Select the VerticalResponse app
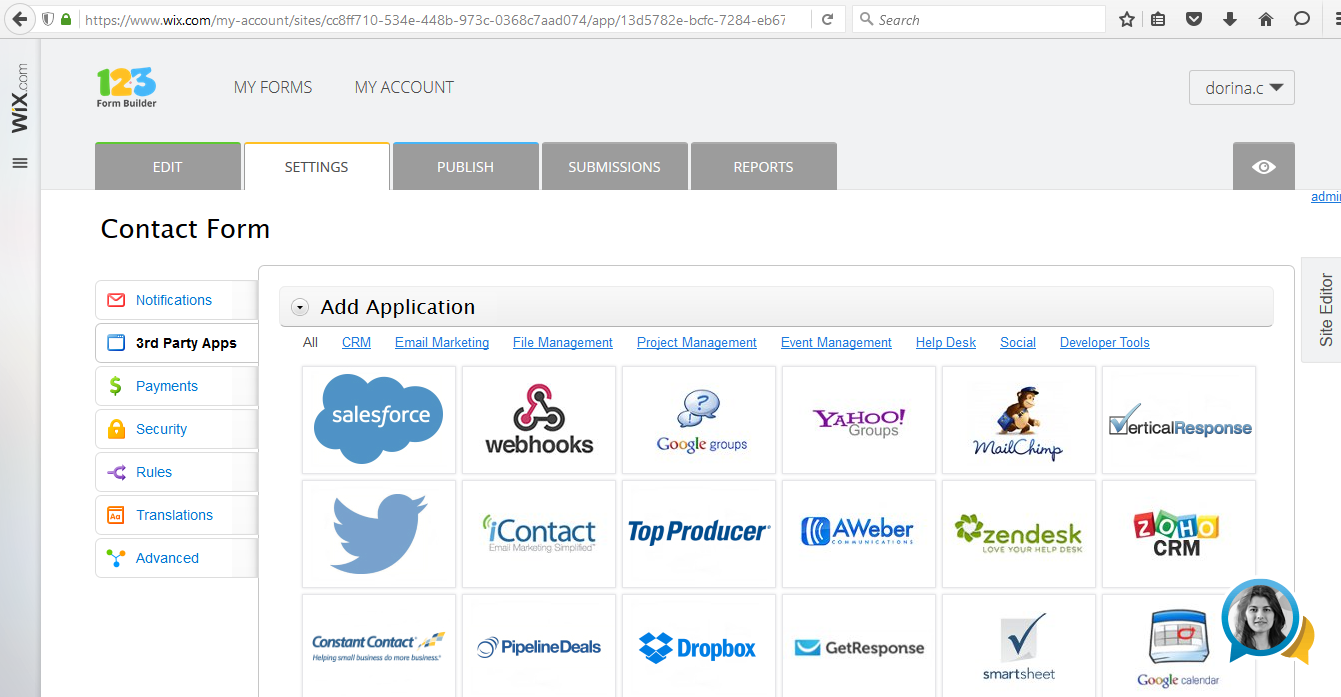The height and width of the screenshot is (697, 1341). coord(1179,419)
